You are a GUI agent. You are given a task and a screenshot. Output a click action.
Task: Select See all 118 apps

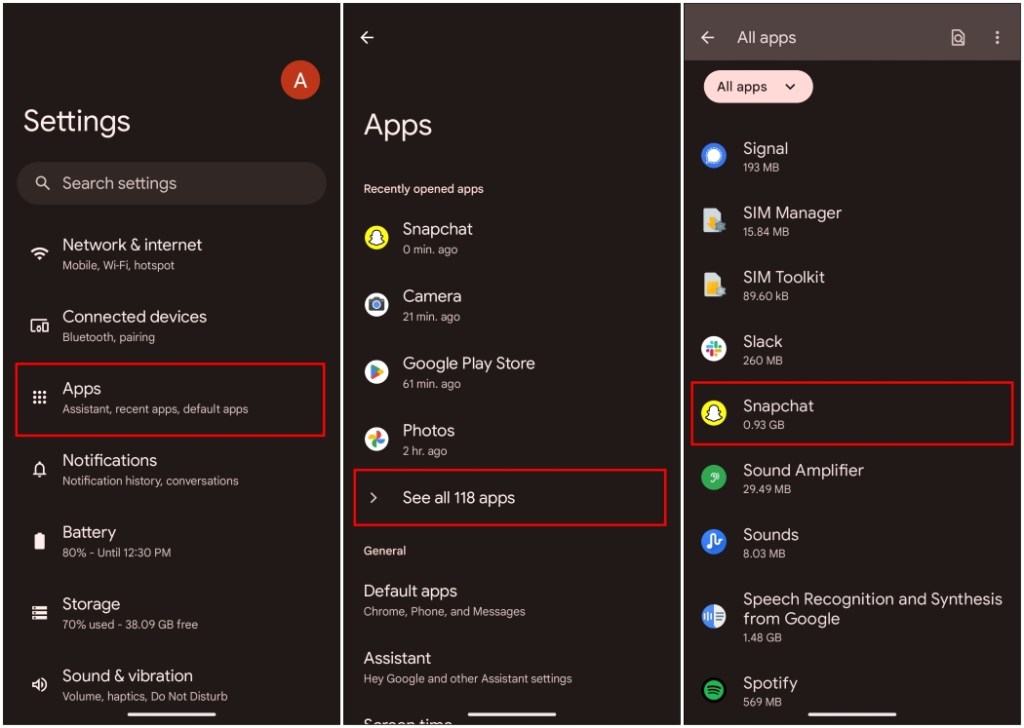(510, 498)
